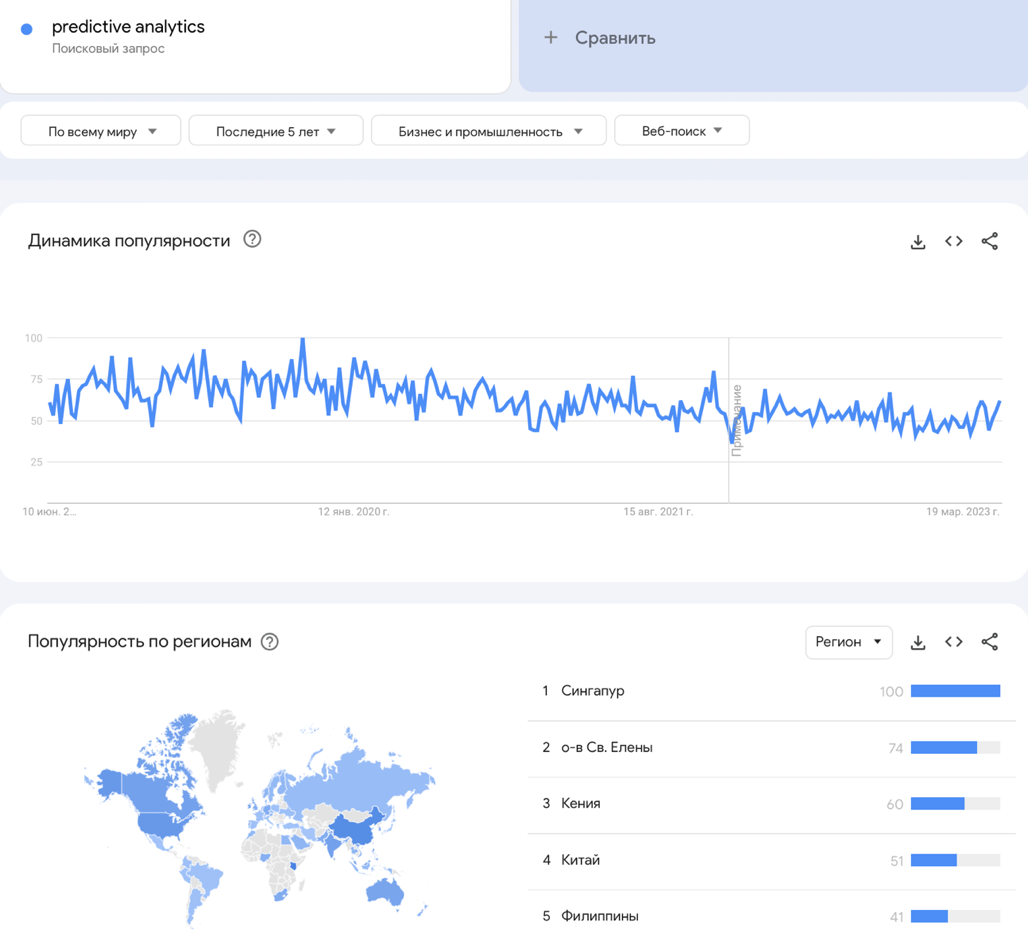Share the popularity dynamics chart
Image resolution: width=1028 pixels, height=934 pixels.
point(989,242)
